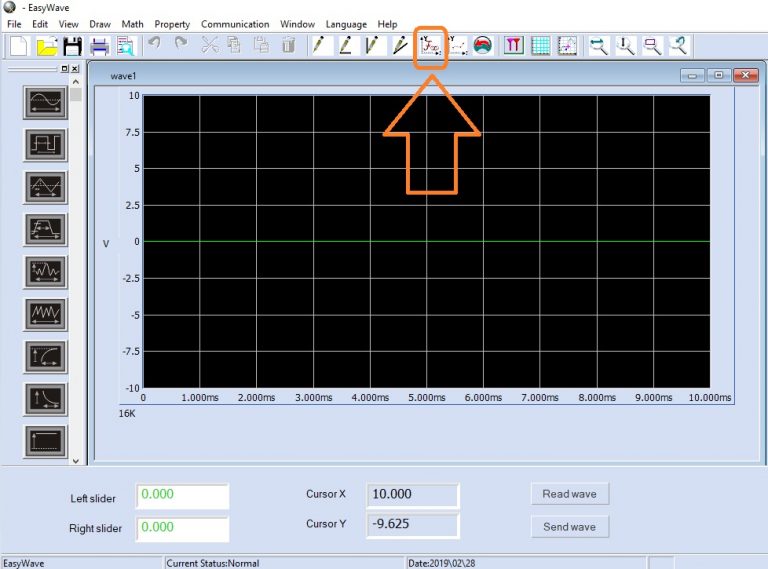Click the Print icon in toolbar
This screenshot has width=768, height=569.
tap(99, 45)
